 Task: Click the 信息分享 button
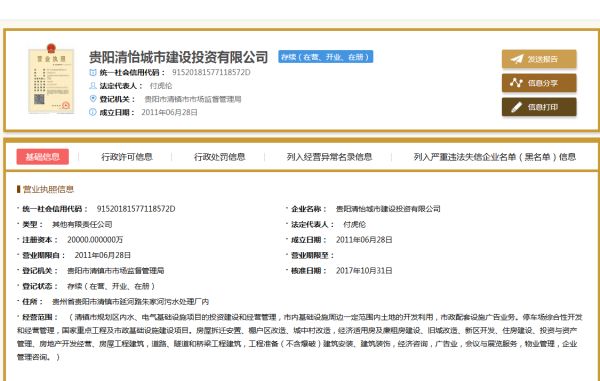pyautogui.click(x=539, y=83)
